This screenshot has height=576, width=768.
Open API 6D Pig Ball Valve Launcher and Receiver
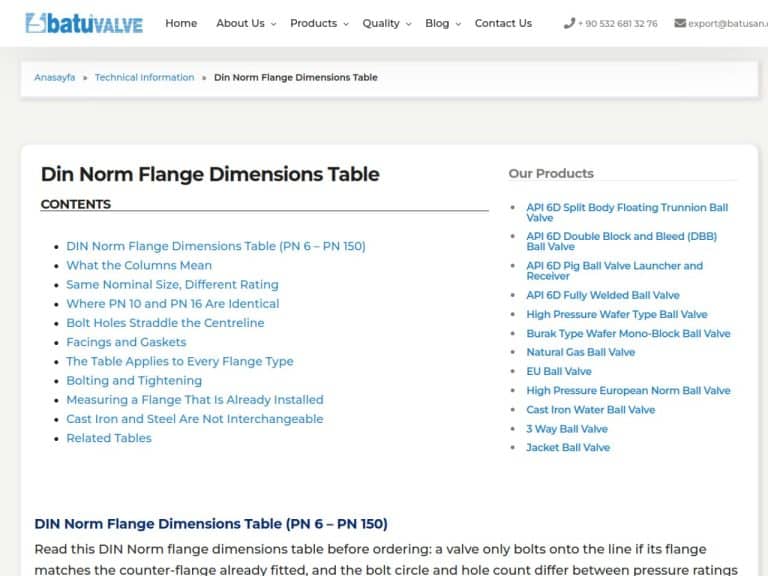tap(615, 271)
